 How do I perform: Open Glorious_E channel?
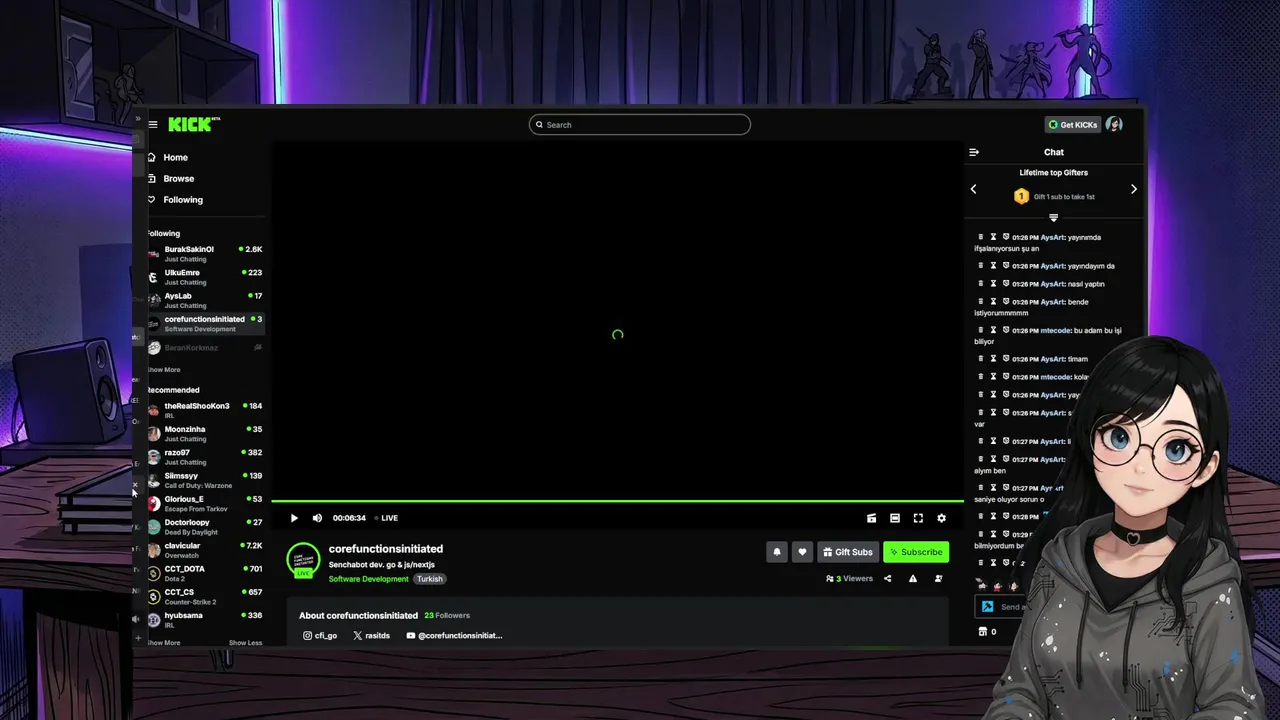point(205,503)
